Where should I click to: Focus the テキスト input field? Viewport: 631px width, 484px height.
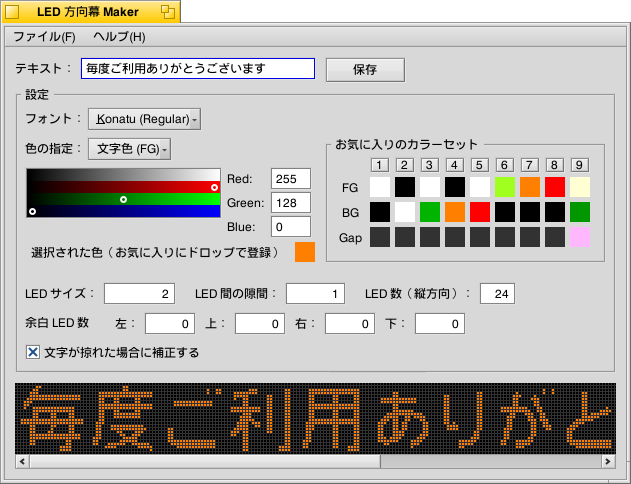click(198, 68)
